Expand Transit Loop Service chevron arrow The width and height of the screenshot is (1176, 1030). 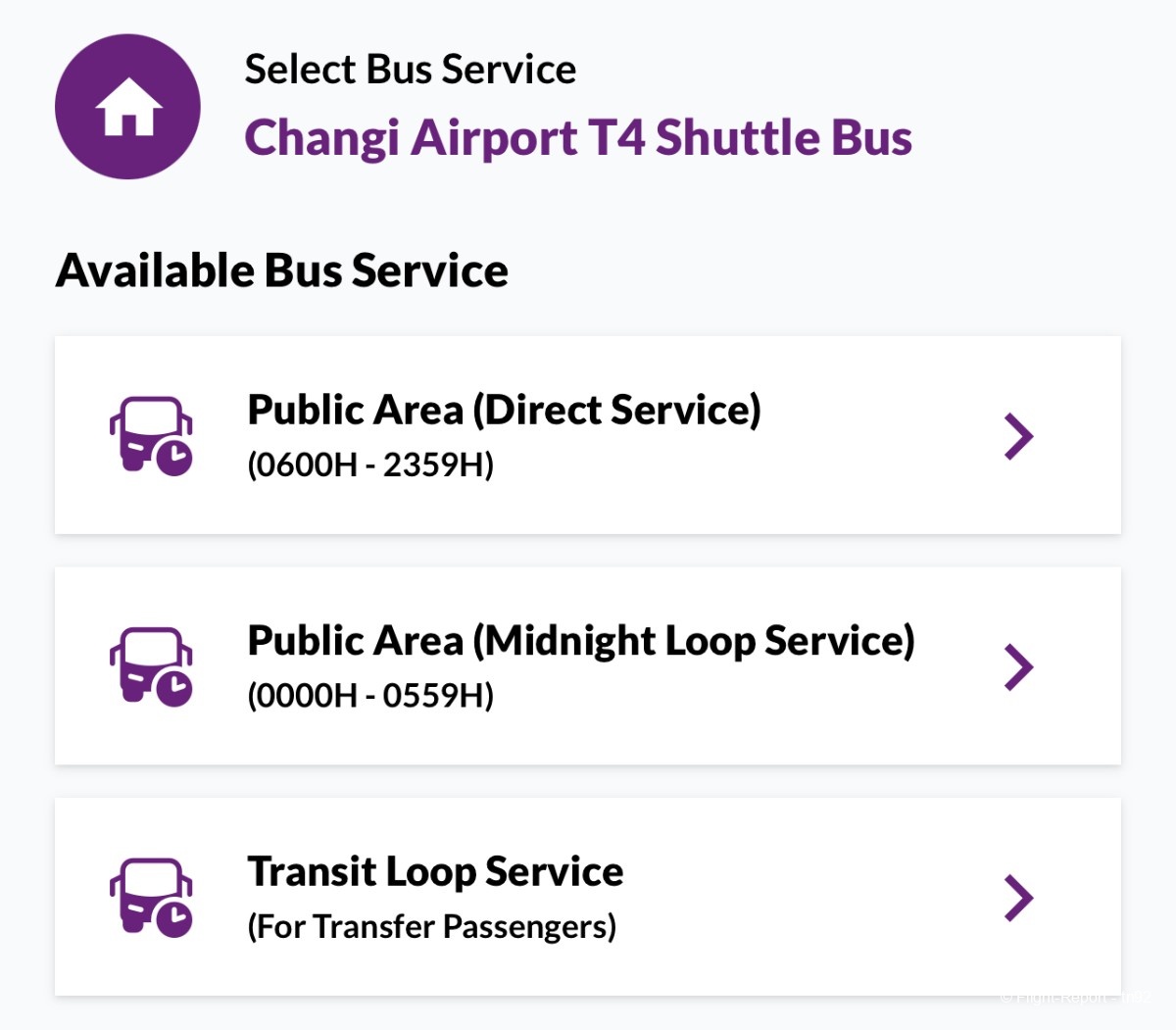(1019, 898)
